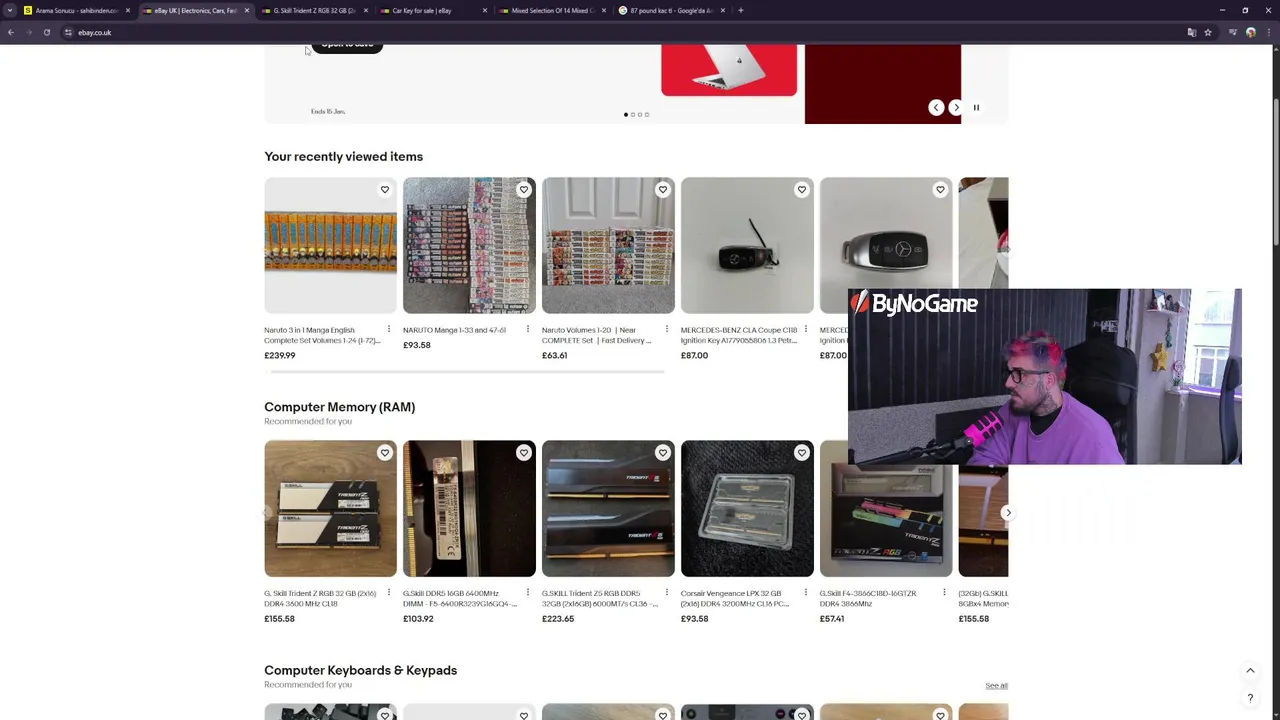Image resolution: width=1280 pixels, height=720 pixels.
Task: Show previous banner slide
Action: point(936,107)
